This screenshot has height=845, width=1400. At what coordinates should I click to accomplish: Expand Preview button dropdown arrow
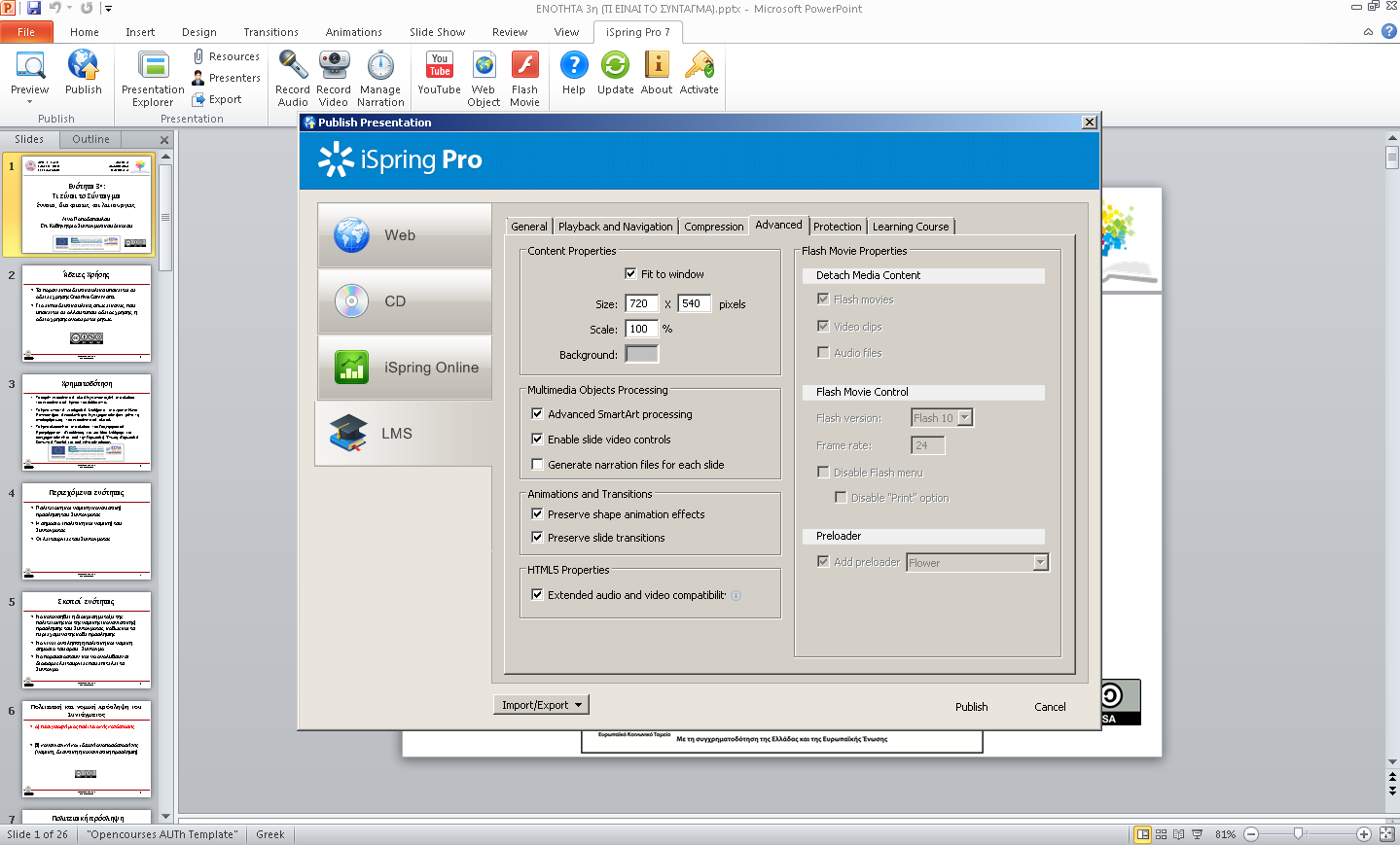coord(30,102)
